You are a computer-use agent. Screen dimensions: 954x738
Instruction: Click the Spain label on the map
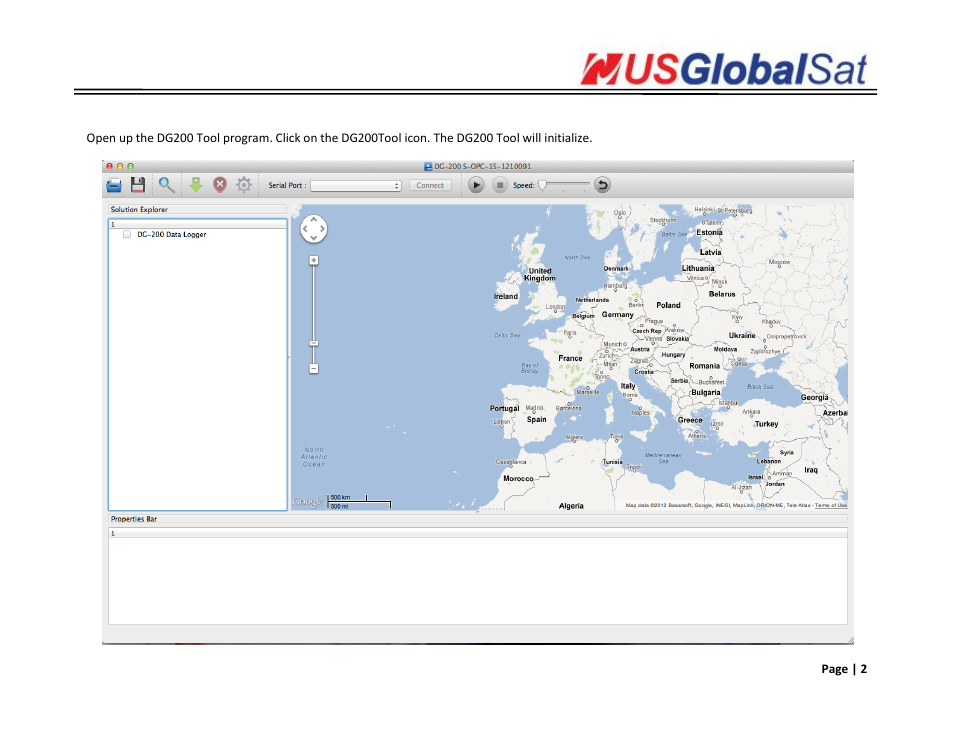537,419
